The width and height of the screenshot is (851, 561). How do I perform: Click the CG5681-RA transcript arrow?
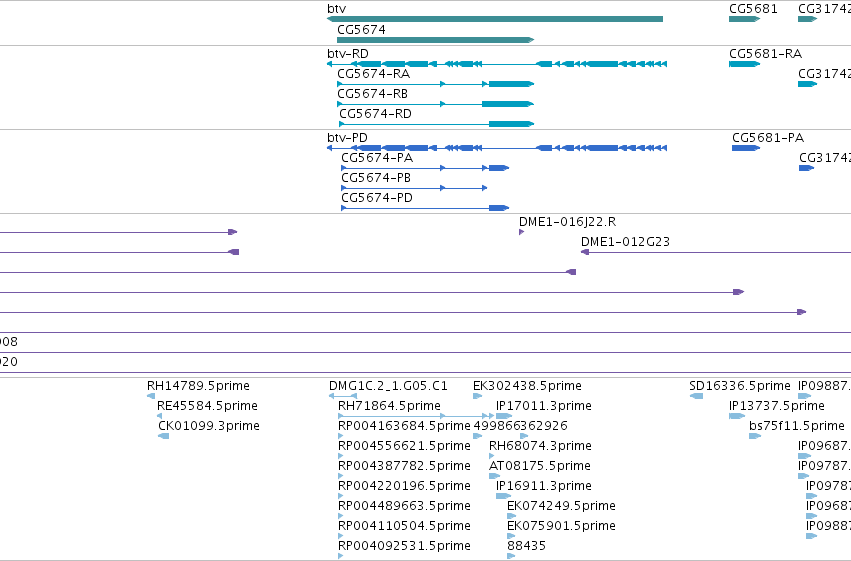coord(745,64)
